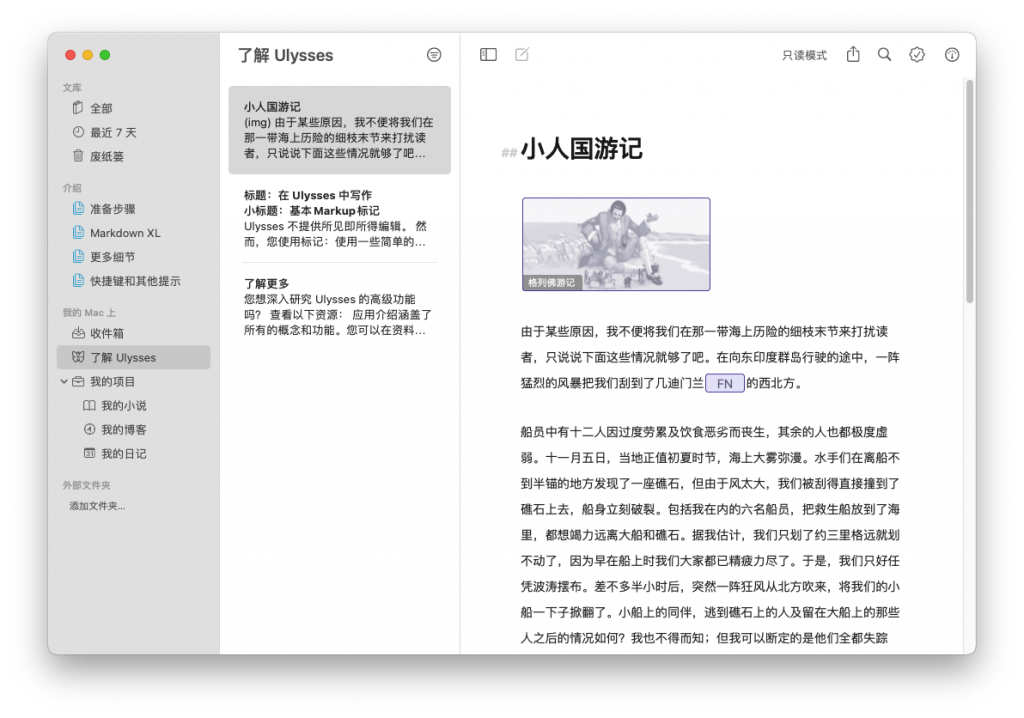This screenshot has width=1024, height=718.
Task: Click the 最近 7 天 clock icon
Action: click(78, 132)
